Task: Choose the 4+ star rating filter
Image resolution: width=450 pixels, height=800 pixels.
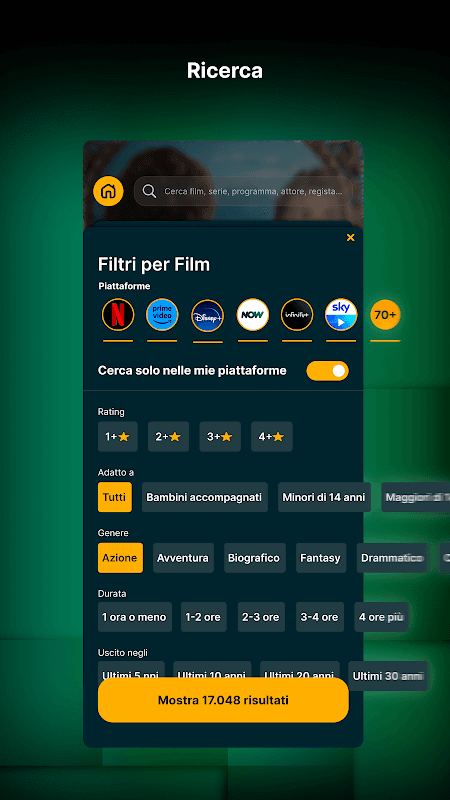Action: click(x=272, y=437)
